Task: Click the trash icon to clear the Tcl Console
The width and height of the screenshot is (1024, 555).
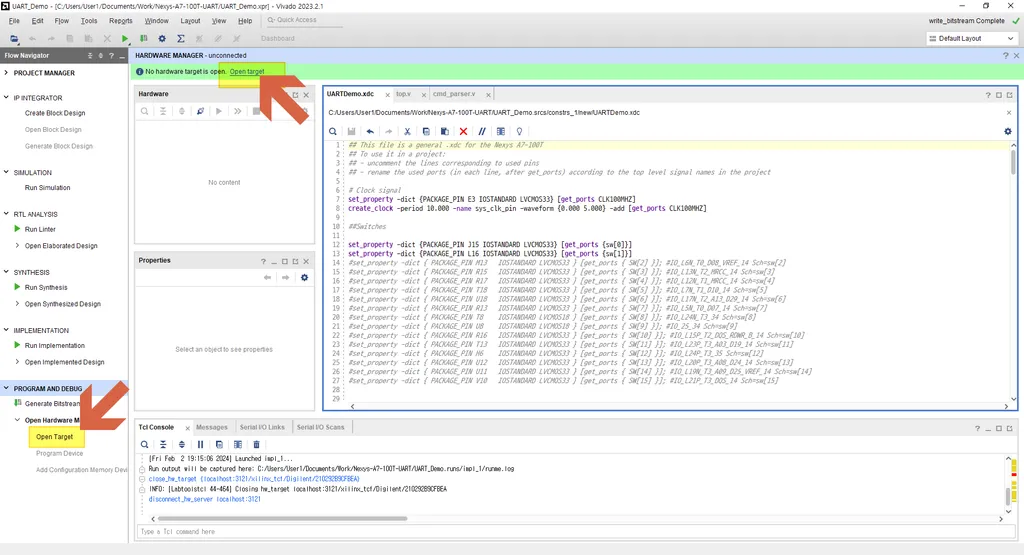Action: point(257,445)
